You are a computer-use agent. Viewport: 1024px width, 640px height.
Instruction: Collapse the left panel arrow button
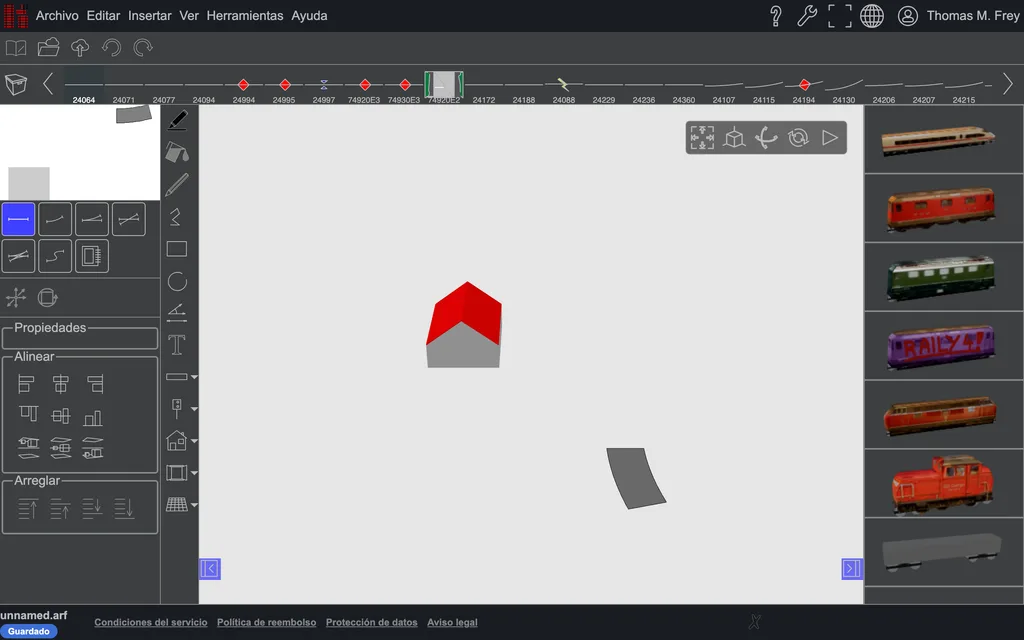[x=210, y=569]
